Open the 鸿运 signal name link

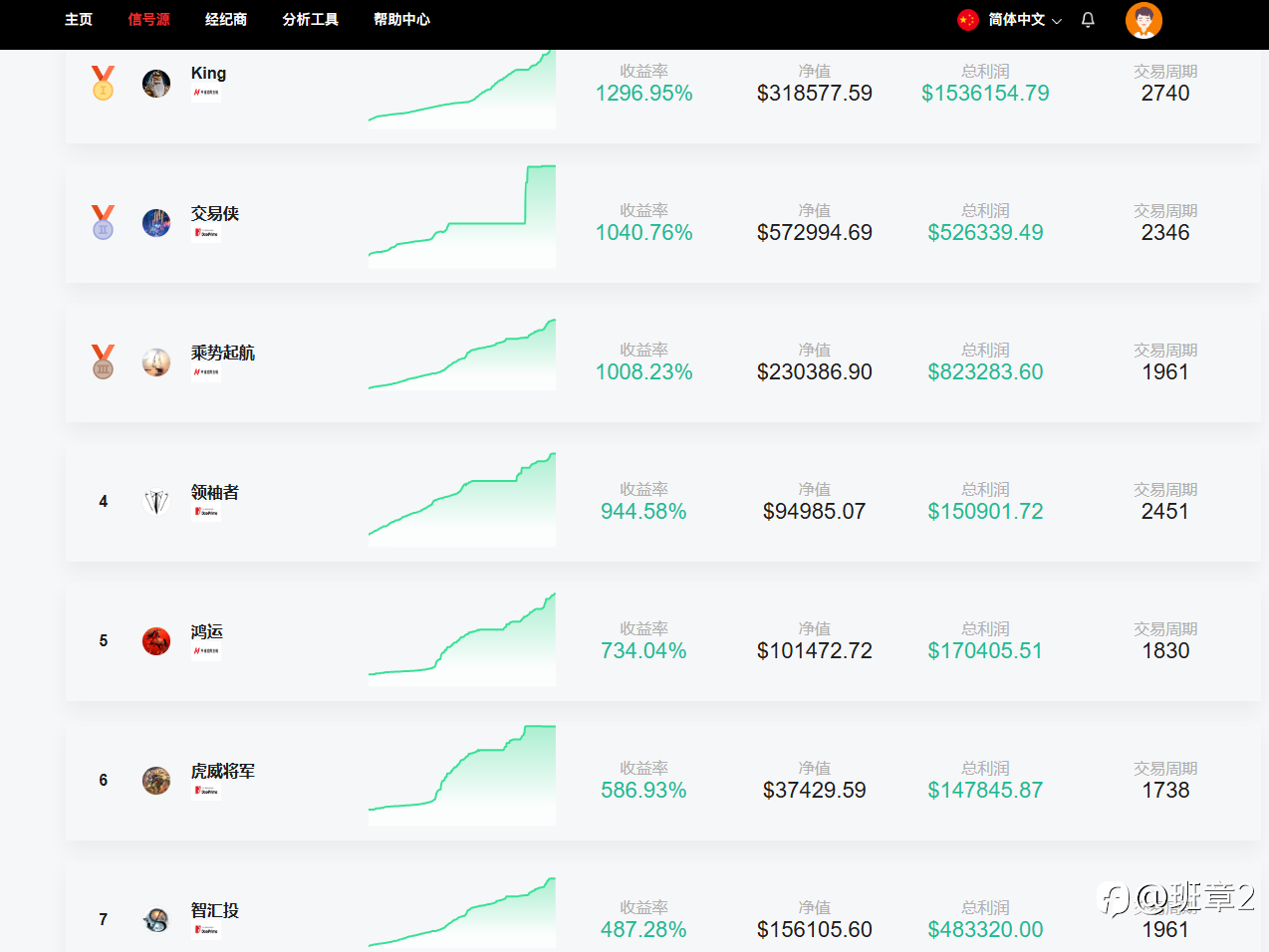tap(207, 631)
